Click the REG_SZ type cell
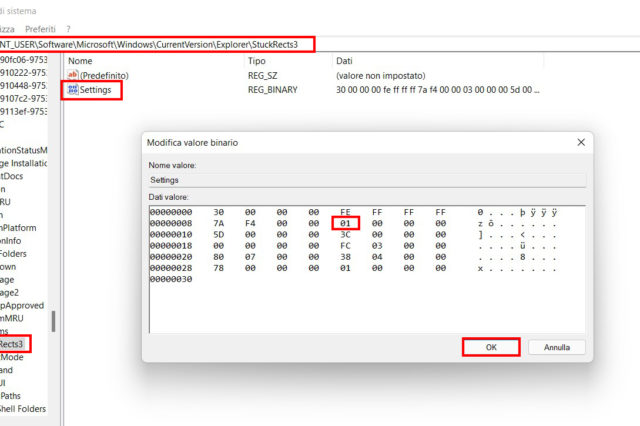The image size is (640, 426). tap(262, 75)
